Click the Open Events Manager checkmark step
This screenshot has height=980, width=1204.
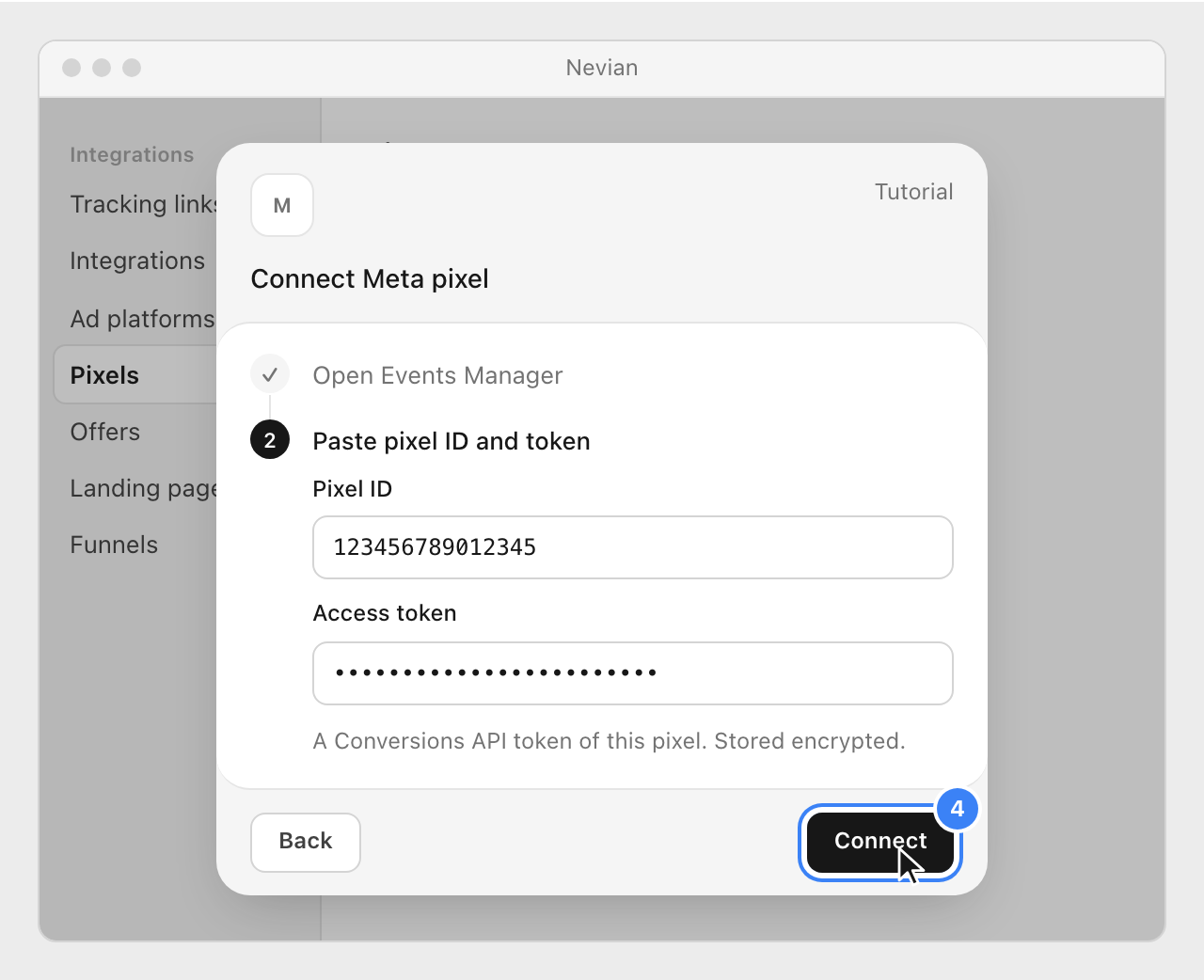[270, 374]
